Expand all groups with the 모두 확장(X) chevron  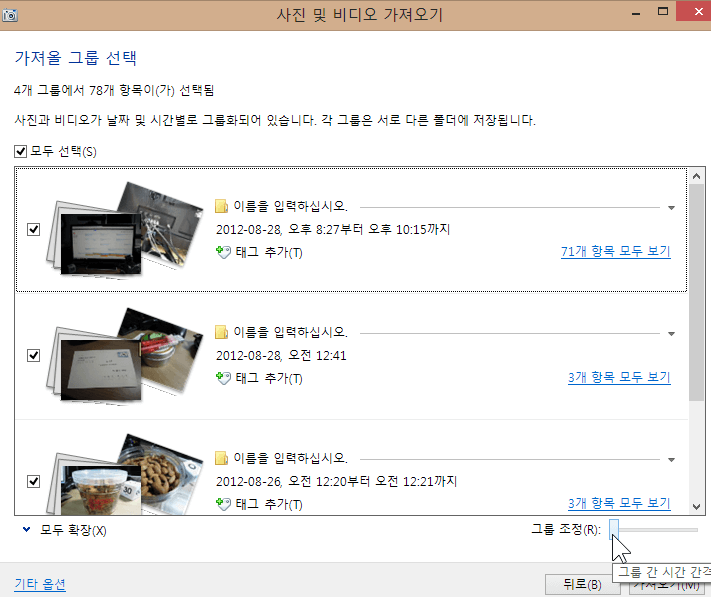(x=27, y=529)
